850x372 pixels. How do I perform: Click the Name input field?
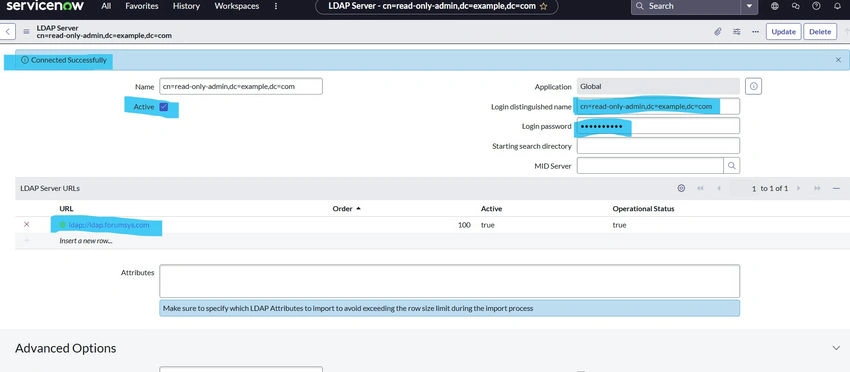coord(241,86)
